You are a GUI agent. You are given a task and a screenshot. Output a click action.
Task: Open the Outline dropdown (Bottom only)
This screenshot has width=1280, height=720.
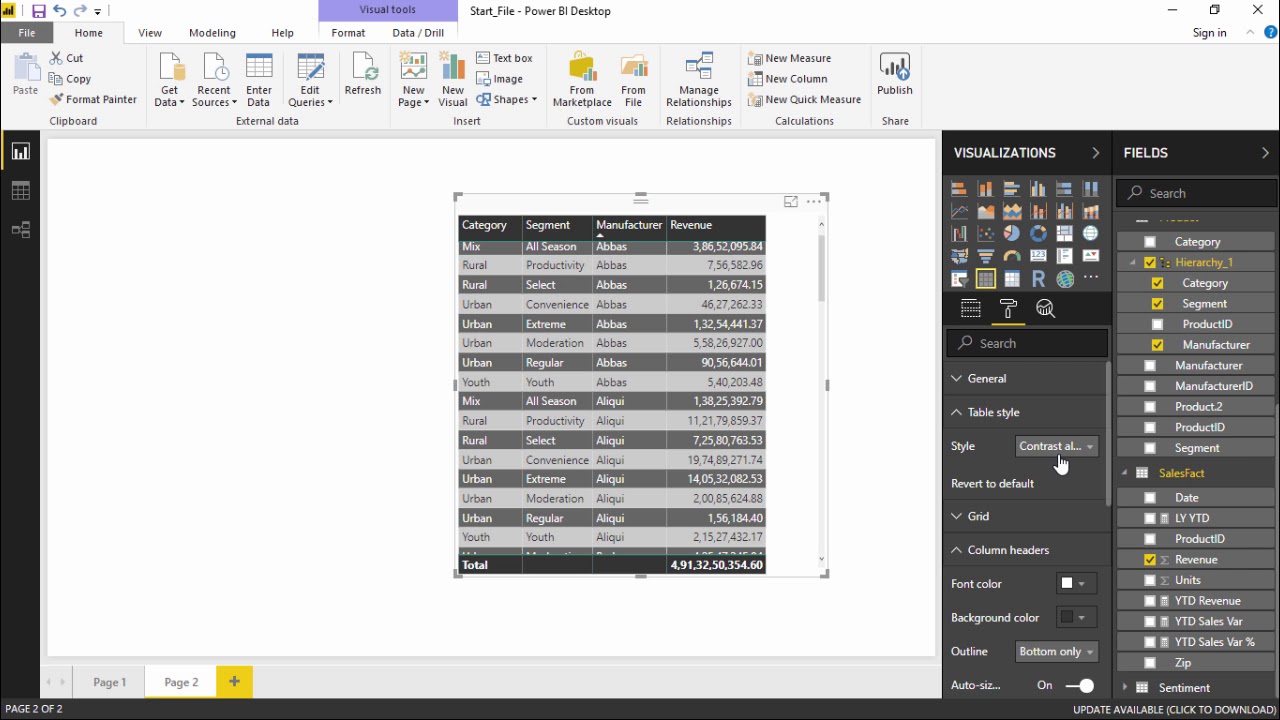coord(1057,651)
